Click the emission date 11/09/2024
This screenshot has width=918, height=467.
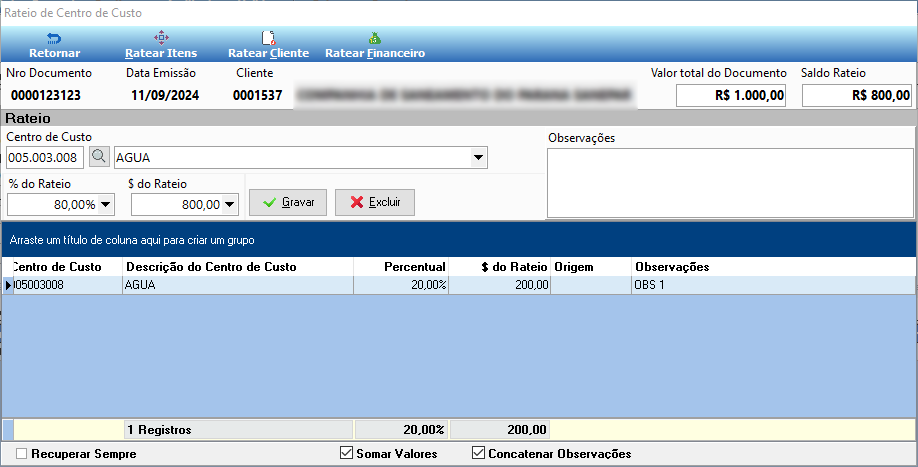[165, 95]
